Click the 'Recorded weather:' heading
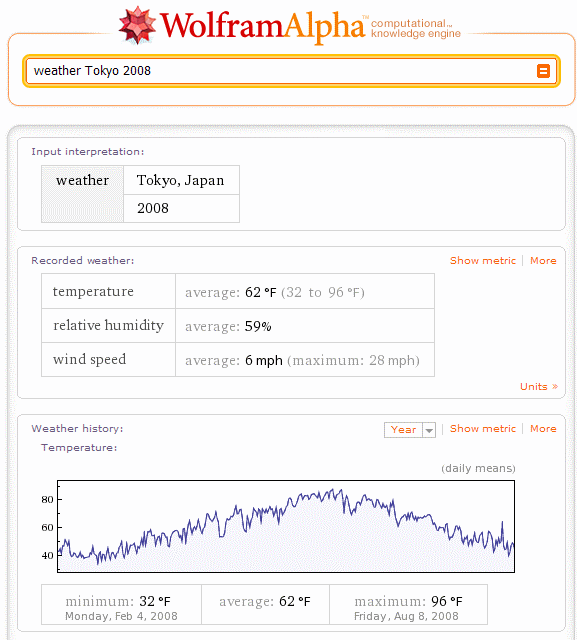 click(82, 260)
